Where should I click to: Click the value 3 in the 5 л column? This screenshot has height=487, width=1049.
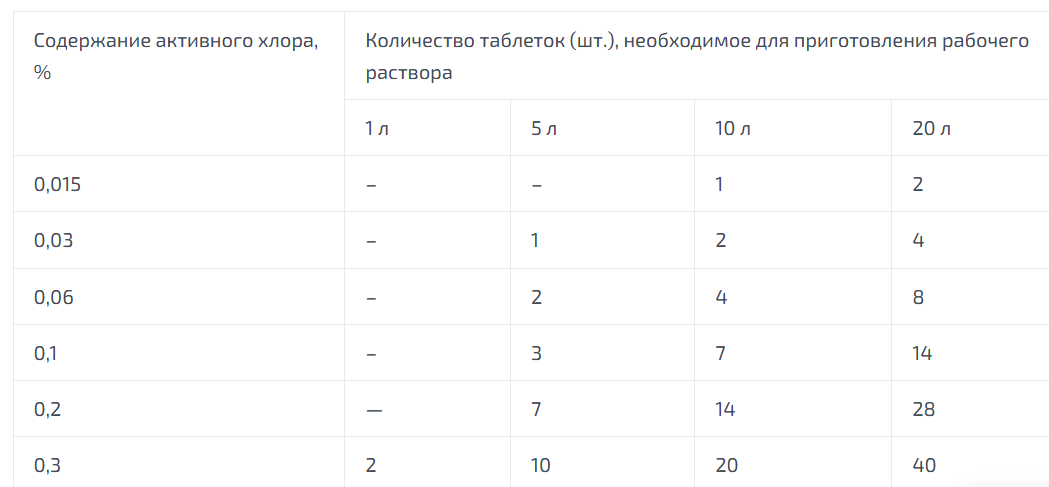point(537,353)
